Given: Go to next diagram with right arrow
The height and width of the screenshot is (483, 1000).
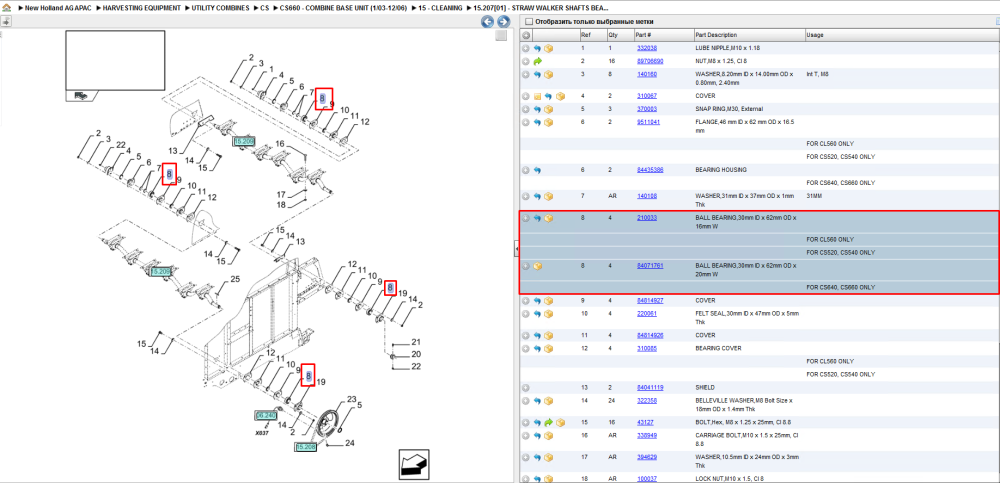Looking at the screenshot, I should [x=503, y=22].
